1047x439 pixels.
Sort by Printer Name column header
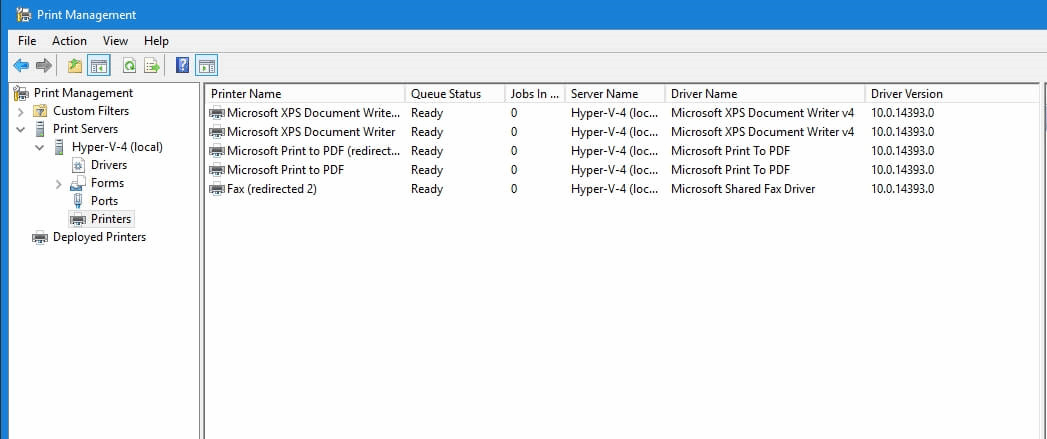305,94
